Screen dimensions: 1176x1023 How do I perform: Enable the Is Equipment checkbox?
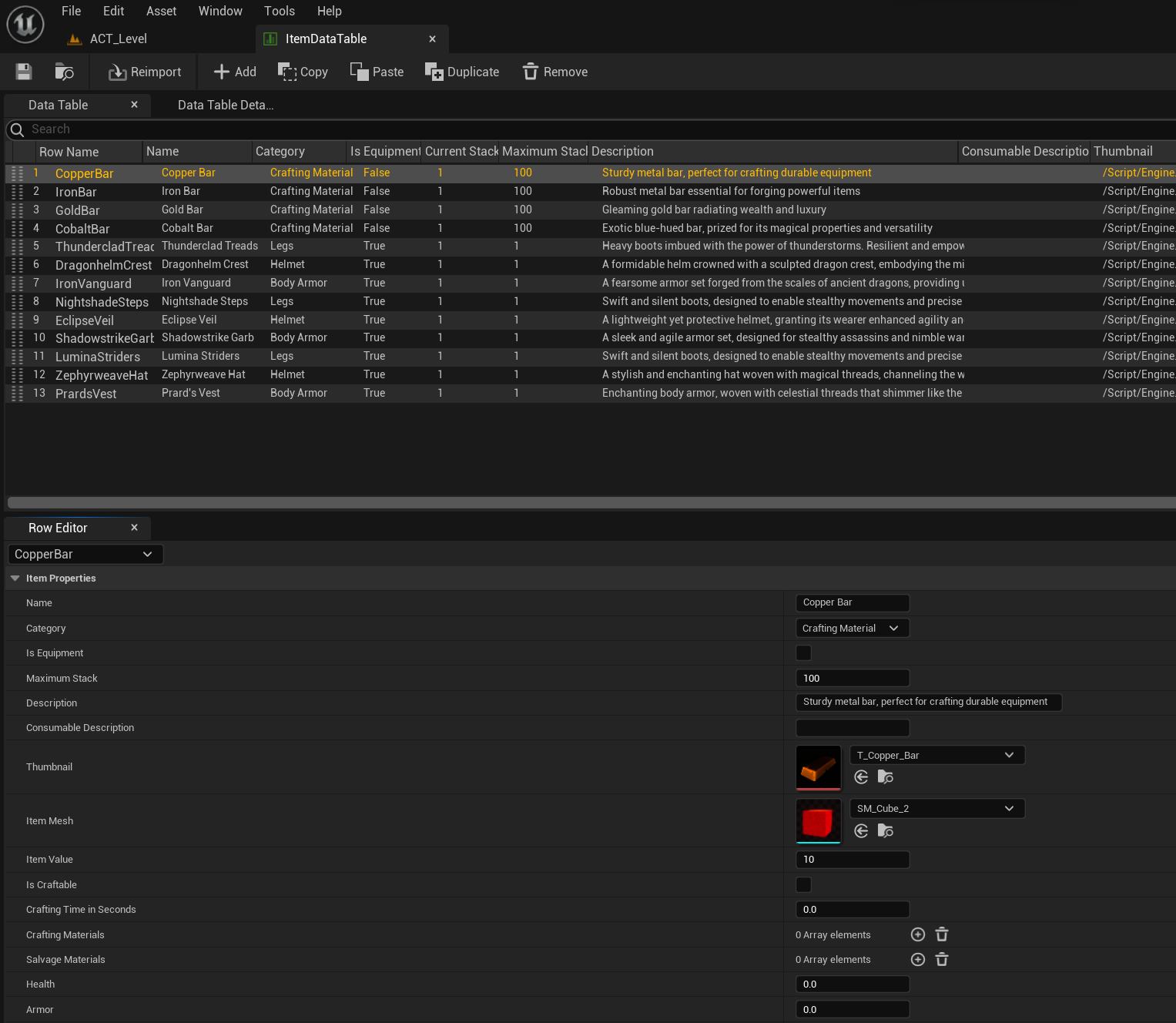(803, 652)
